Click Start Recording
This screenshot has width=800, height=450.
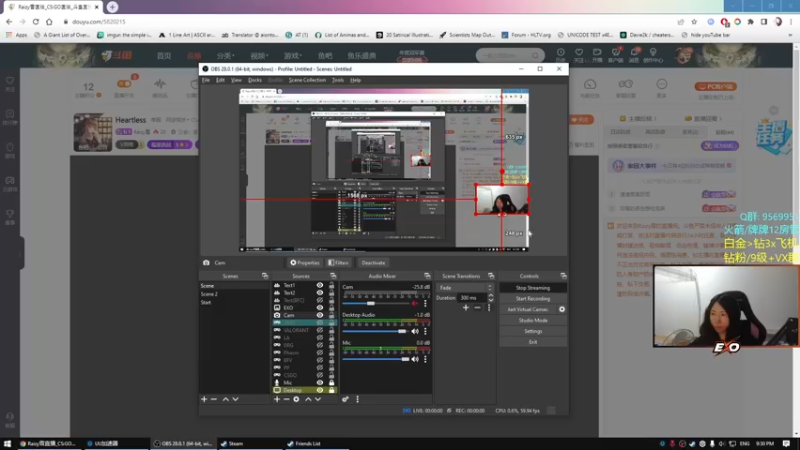click(533, 299)
